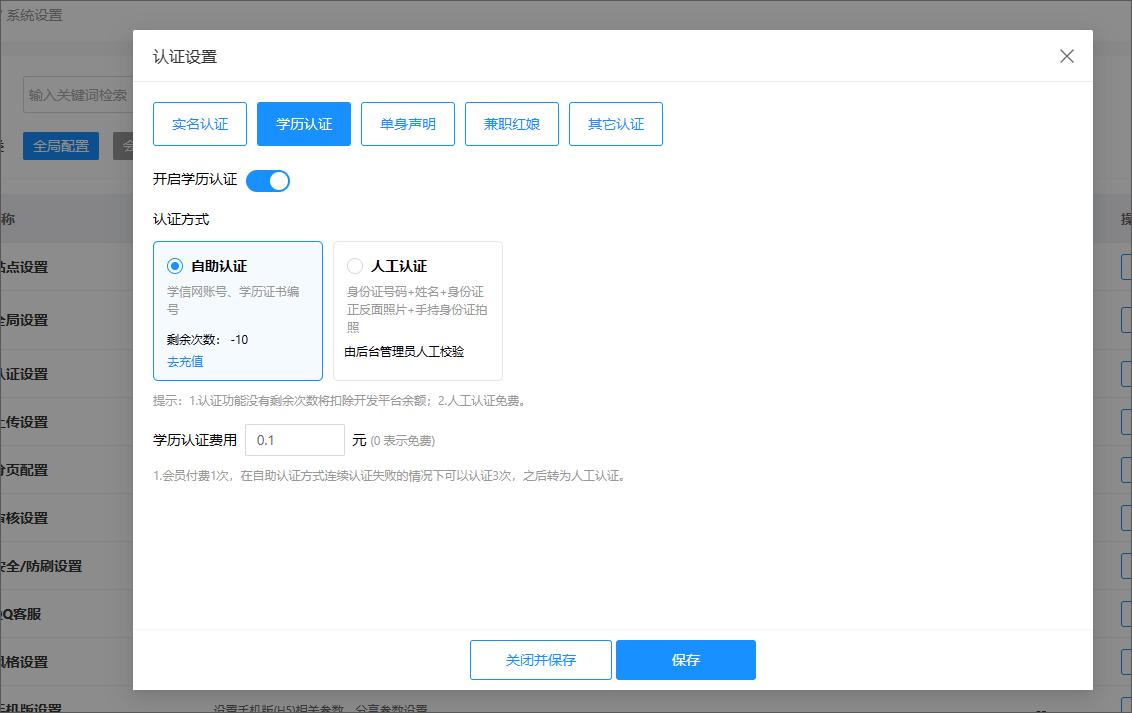Click the blue 保存 button
This screenshot has height=713, width=1132.
click(686, 660)
